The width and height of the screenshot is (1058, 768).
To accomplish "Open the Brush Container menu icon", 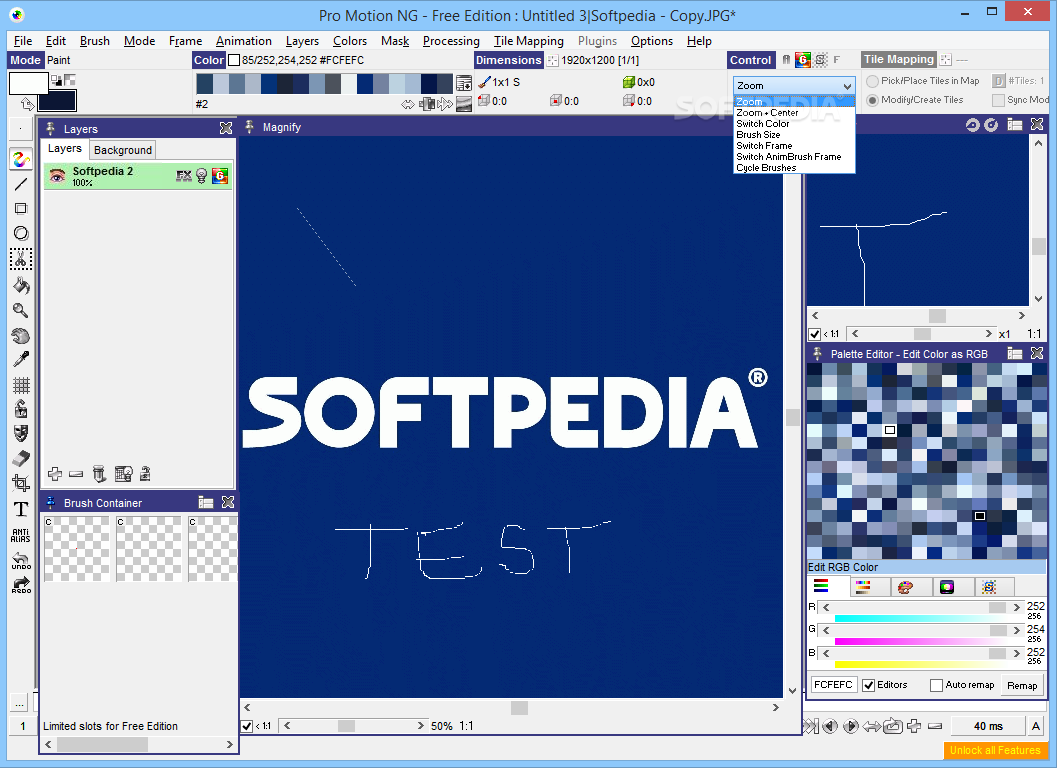I will coord(206,502).
